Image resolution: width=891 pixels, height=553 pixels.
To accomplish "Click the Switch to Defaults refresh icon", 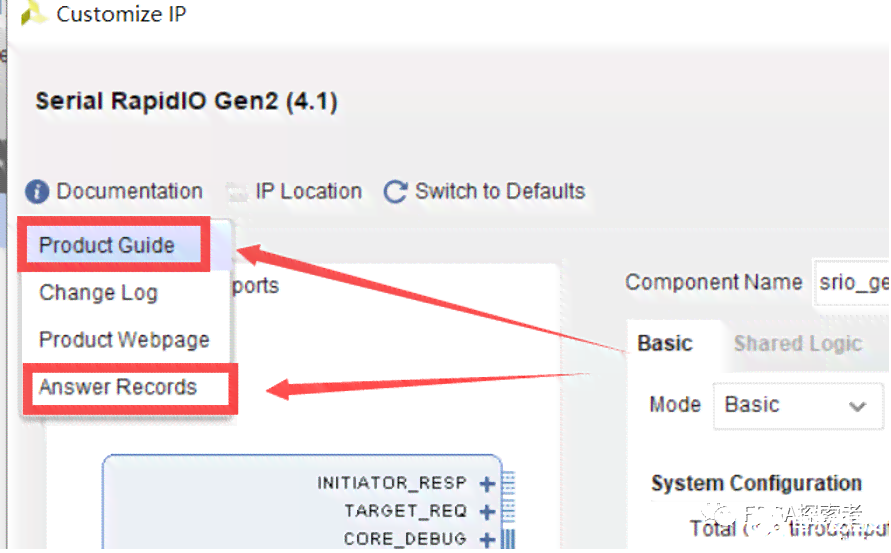I will 395,192.
